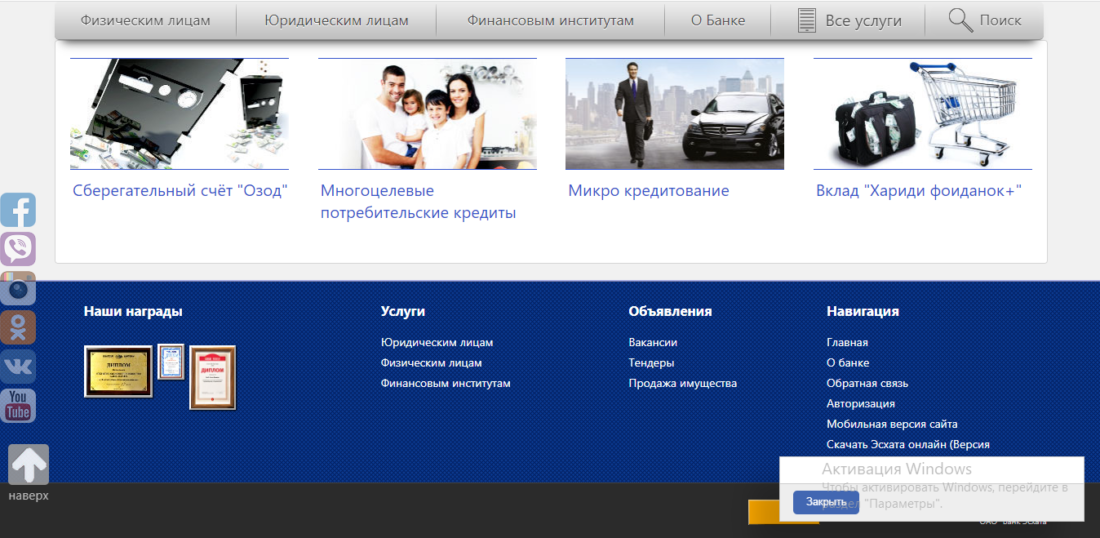Click the 'Микро кредитование' link
This screenshot has height=538, width=1100.
pyautogui.click(x=648, y=190)
